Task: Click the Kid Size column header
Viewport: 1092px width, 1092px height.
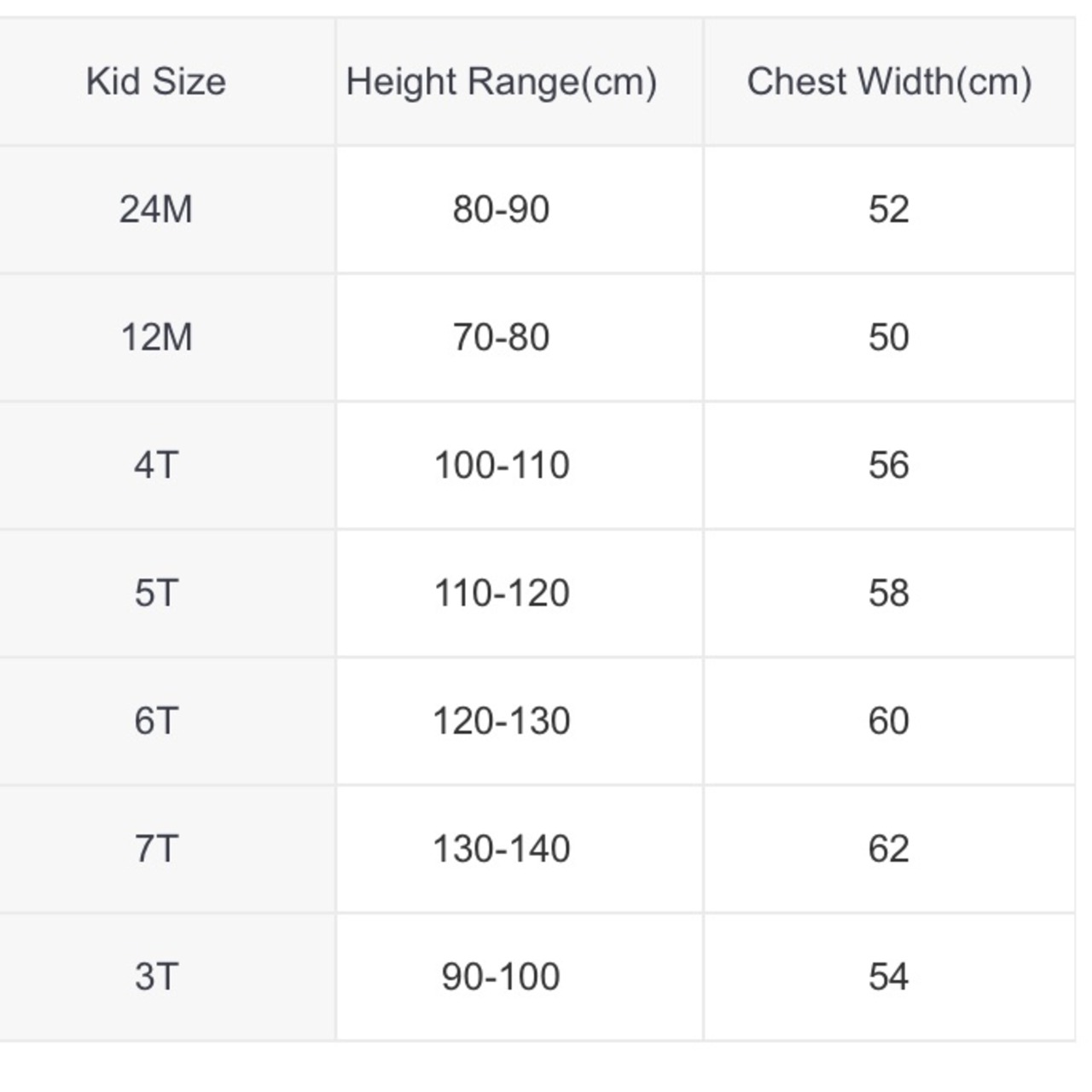Action: tap(156, 82)
